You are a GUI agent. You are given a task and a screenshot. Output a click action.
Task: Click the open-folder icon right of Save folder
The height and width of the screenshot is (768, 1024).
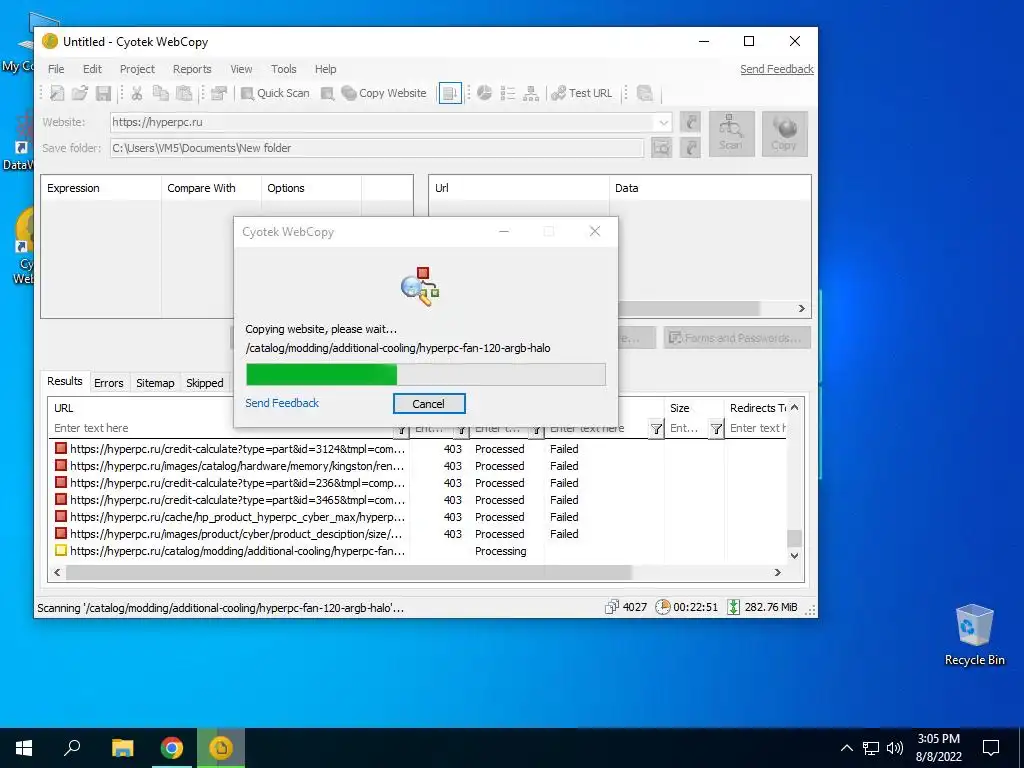click(690, 148)
